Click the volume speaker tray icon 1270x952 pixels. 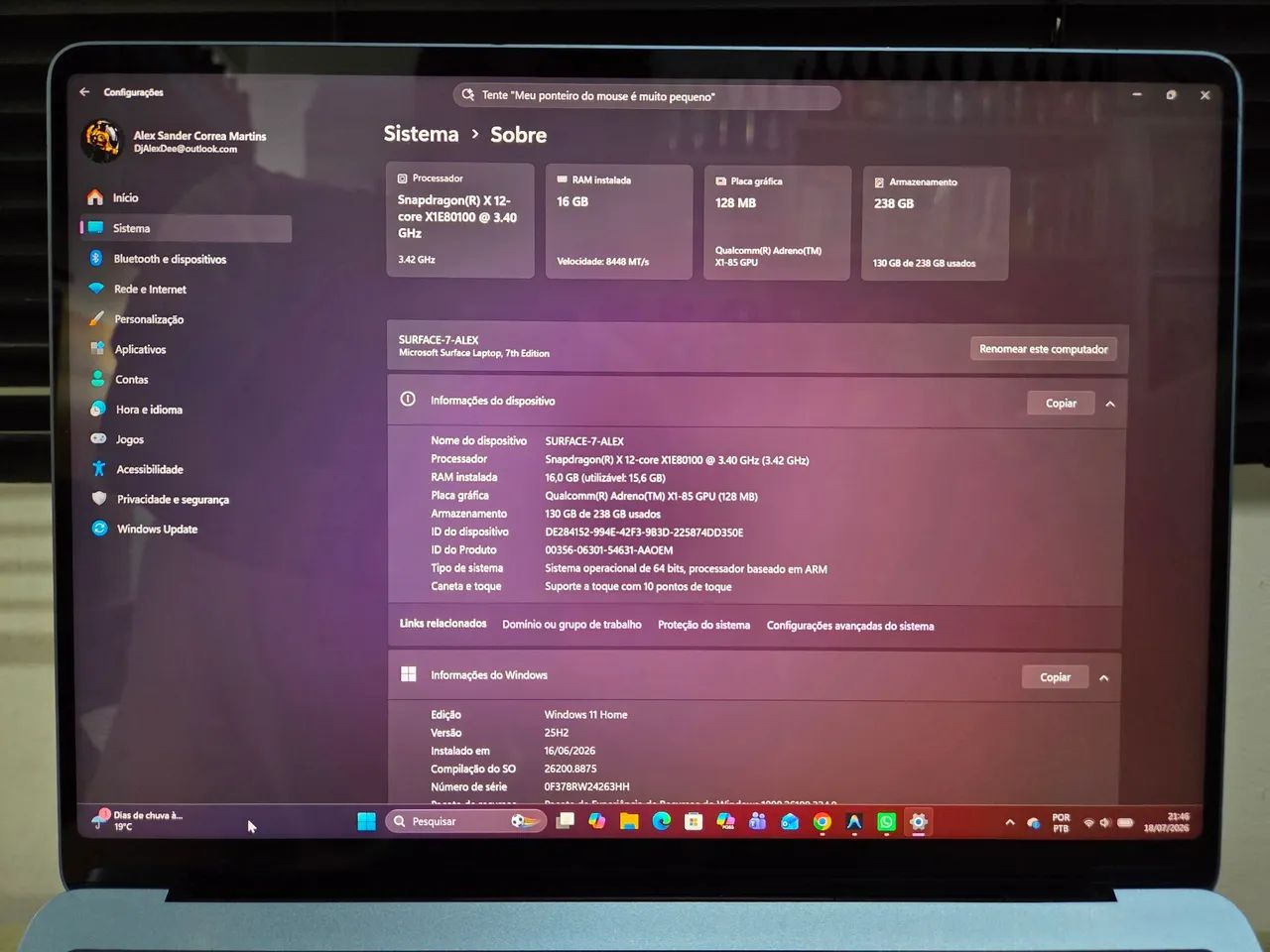1105,823
